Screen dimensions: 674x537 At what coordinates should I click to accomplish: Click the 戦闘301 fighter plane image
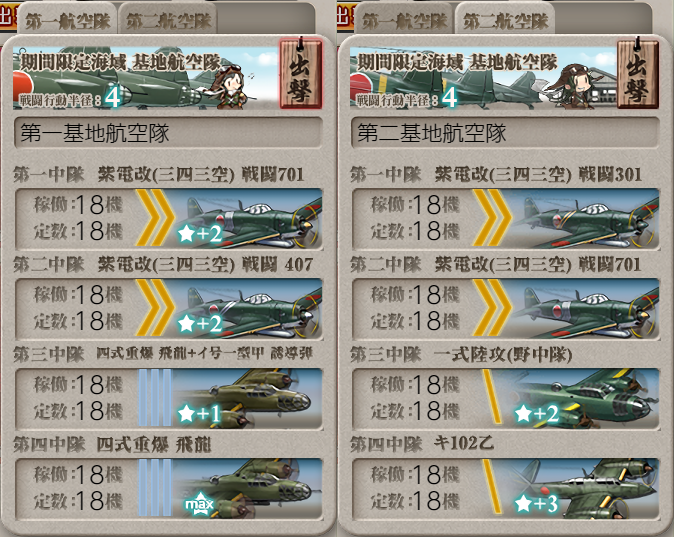585,219
